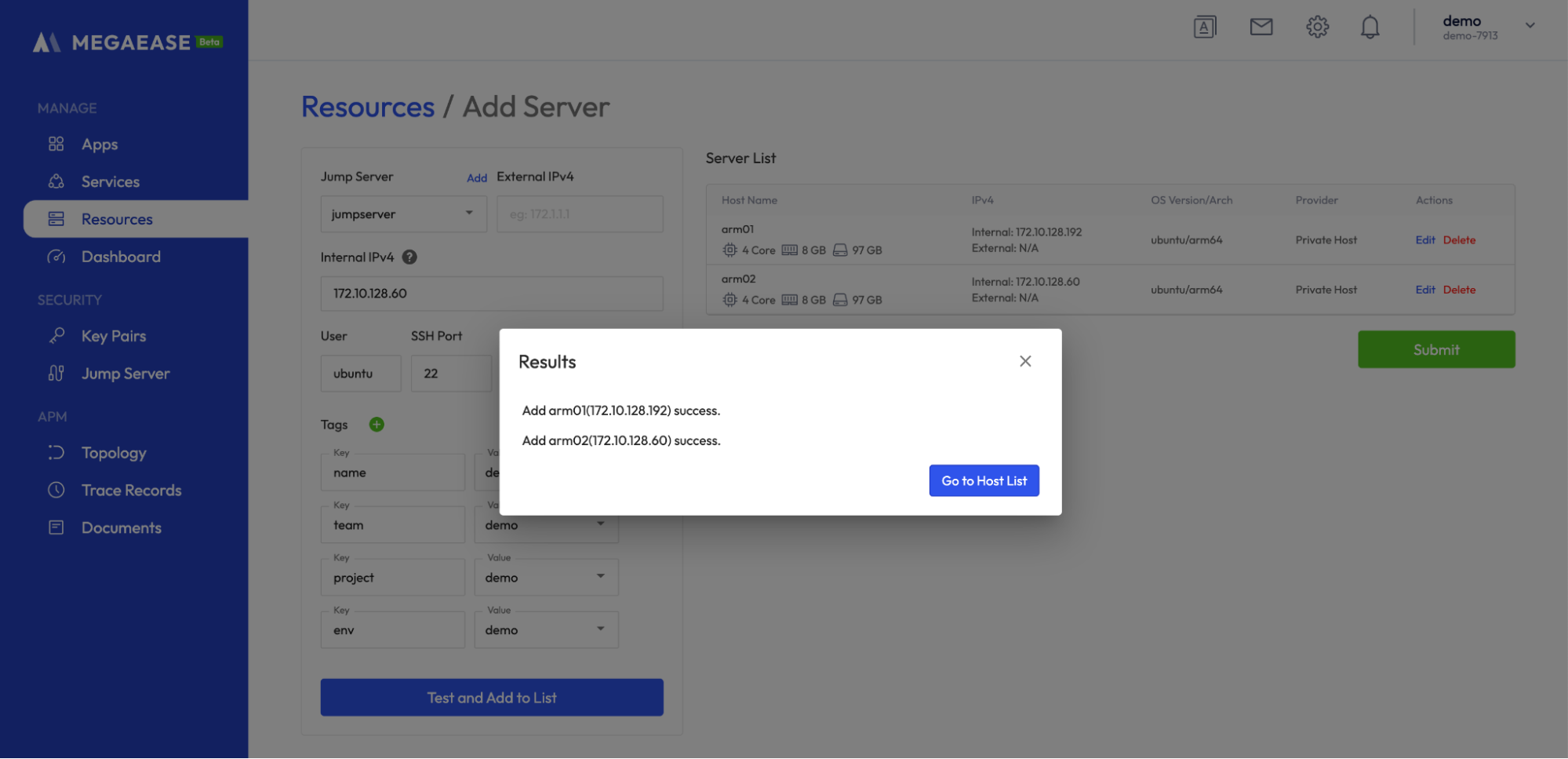Click the Internal IPv4 input field
1568x759 pixels.
coord(491,294)
